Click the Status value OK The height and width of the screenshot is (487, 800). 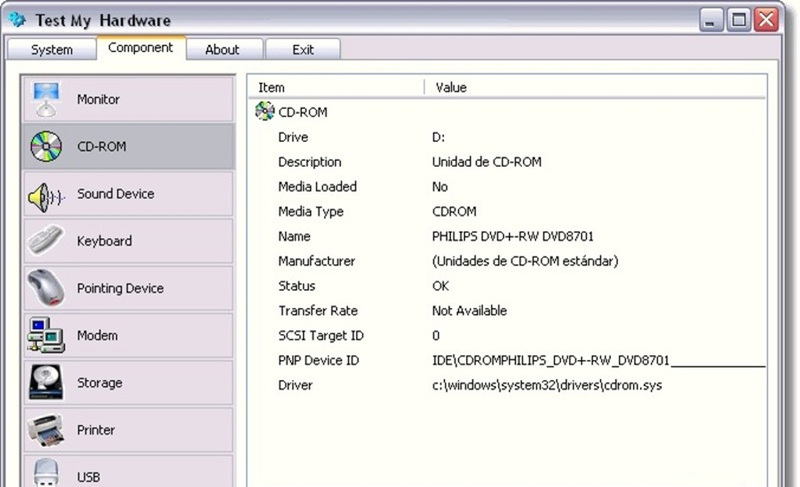pos(440,286)
